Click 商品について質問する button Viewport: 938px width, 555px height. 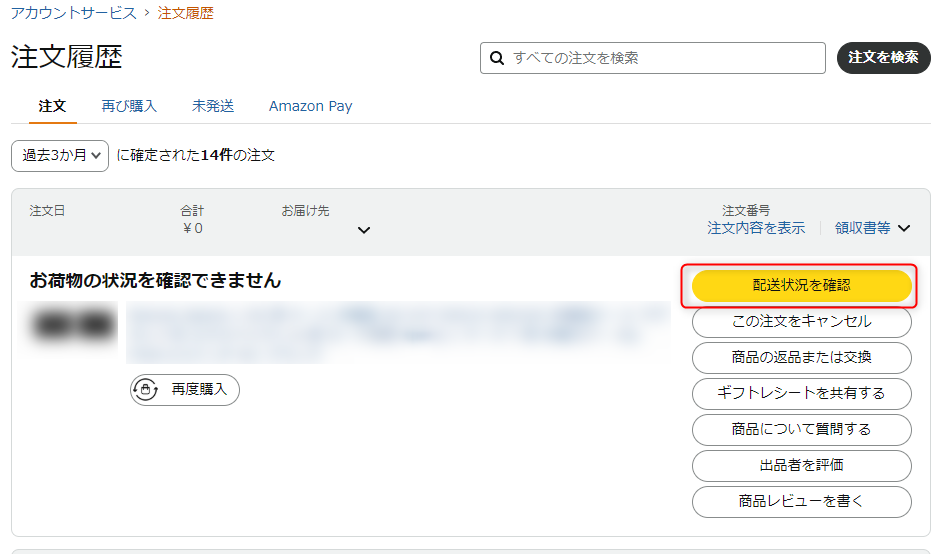click(x=802, y=429)
